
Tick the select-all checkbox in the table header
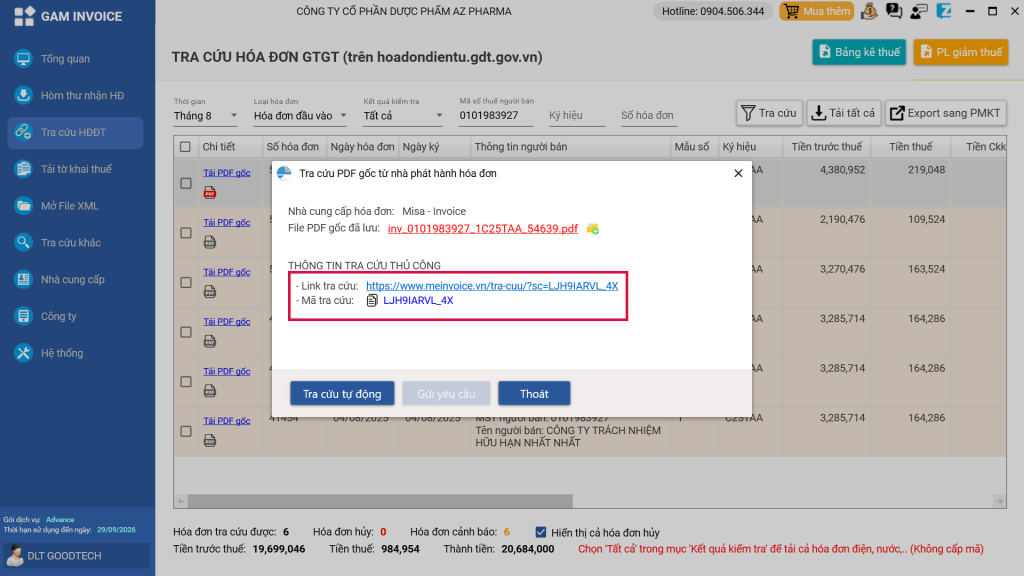click(x=185, y=147)
